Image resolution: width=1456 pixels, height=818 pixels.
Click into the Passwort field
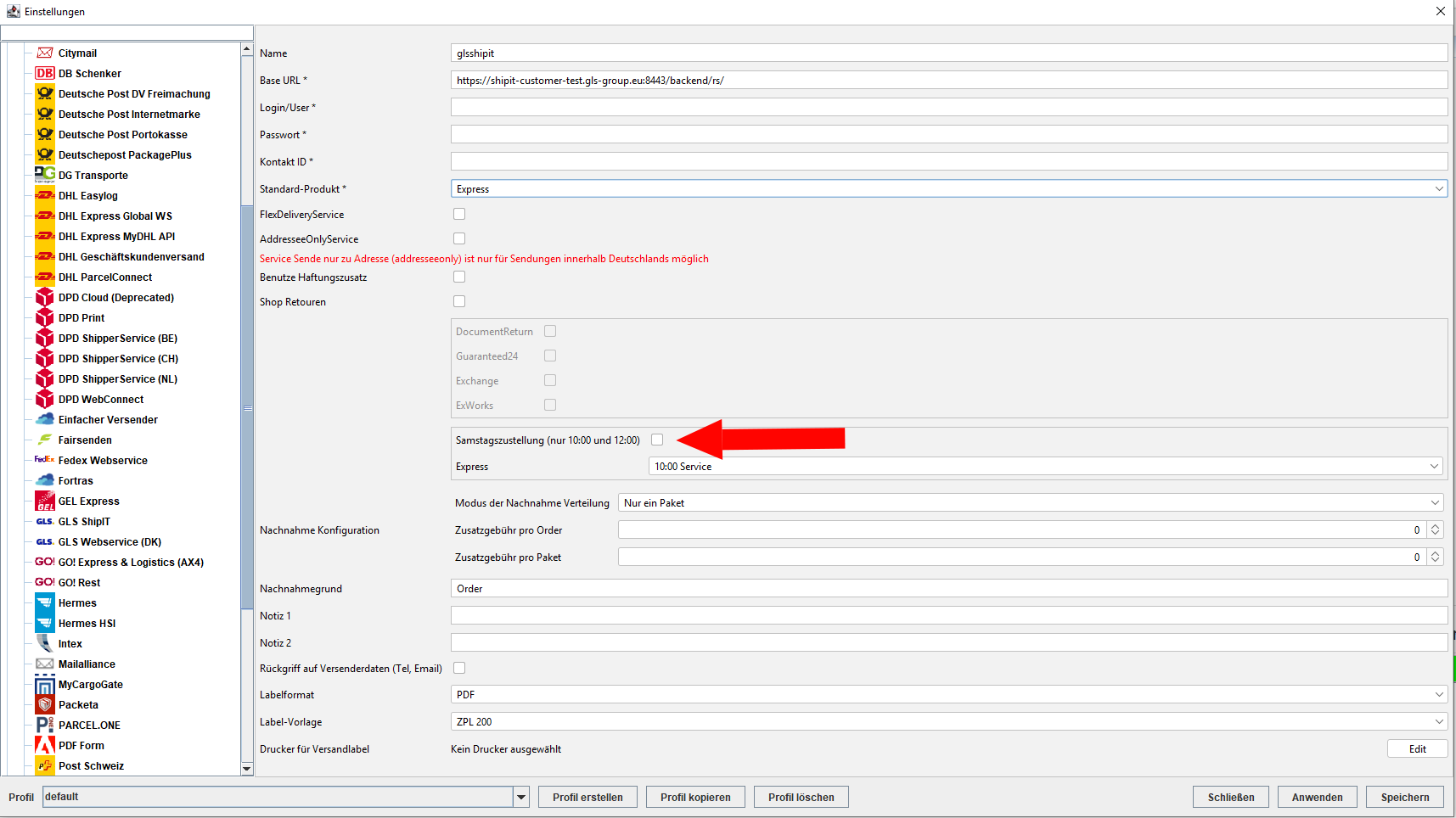[x=949, y=134]
